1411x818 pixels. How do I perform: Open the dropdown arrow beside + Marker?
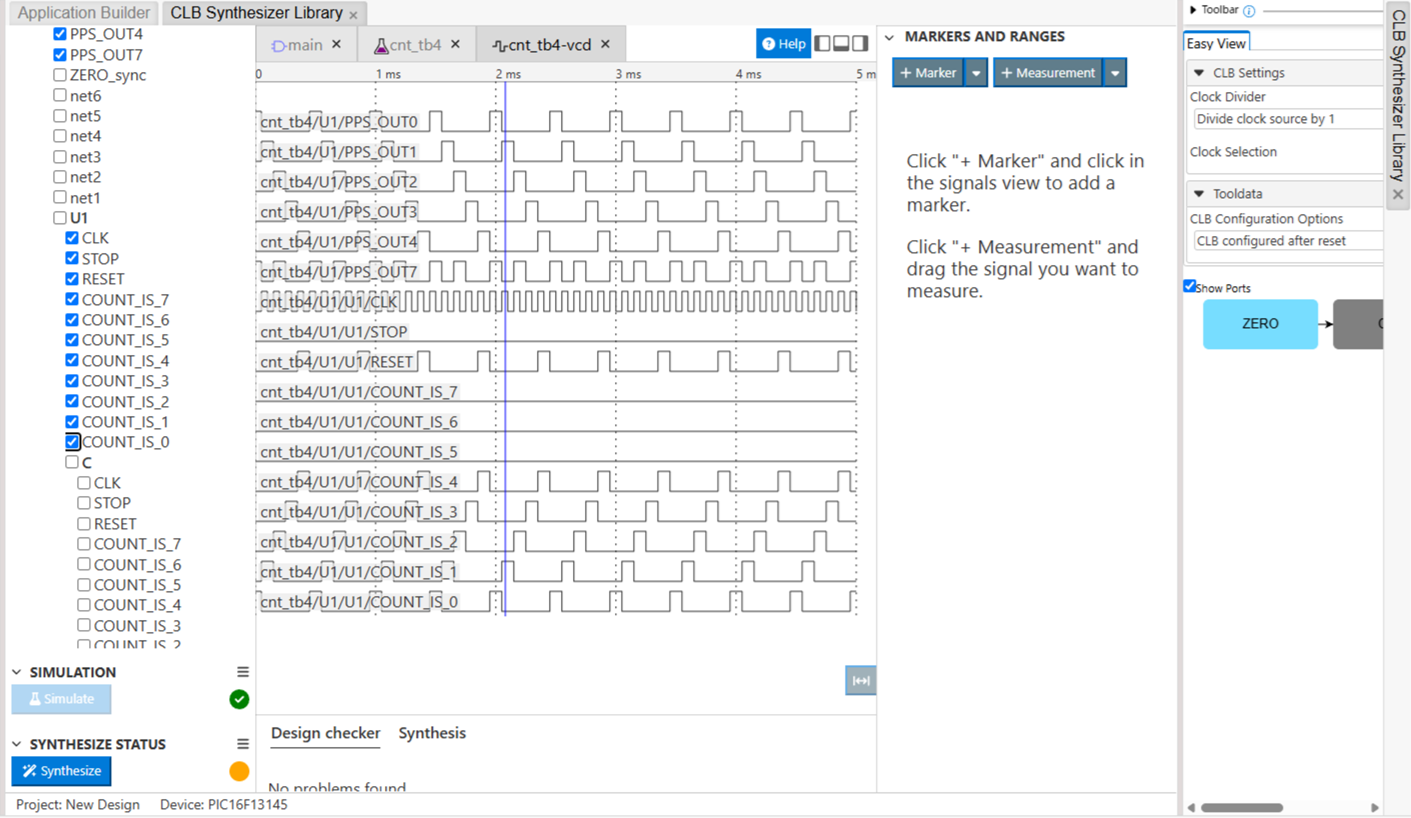click(x=976, y=73)
